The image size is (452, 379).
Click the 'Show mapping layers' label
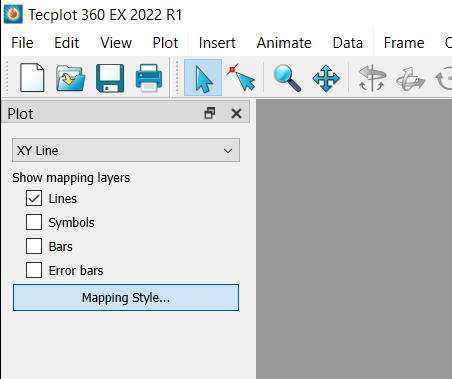(71, 178)
